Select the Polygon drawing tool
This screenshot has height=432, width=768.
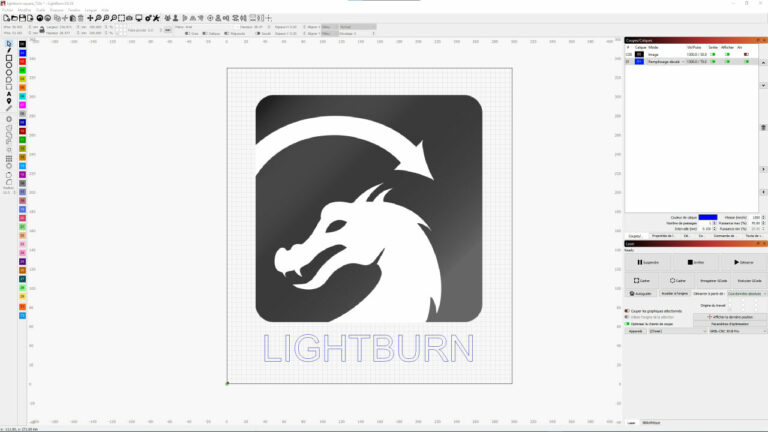pos(9,72)
